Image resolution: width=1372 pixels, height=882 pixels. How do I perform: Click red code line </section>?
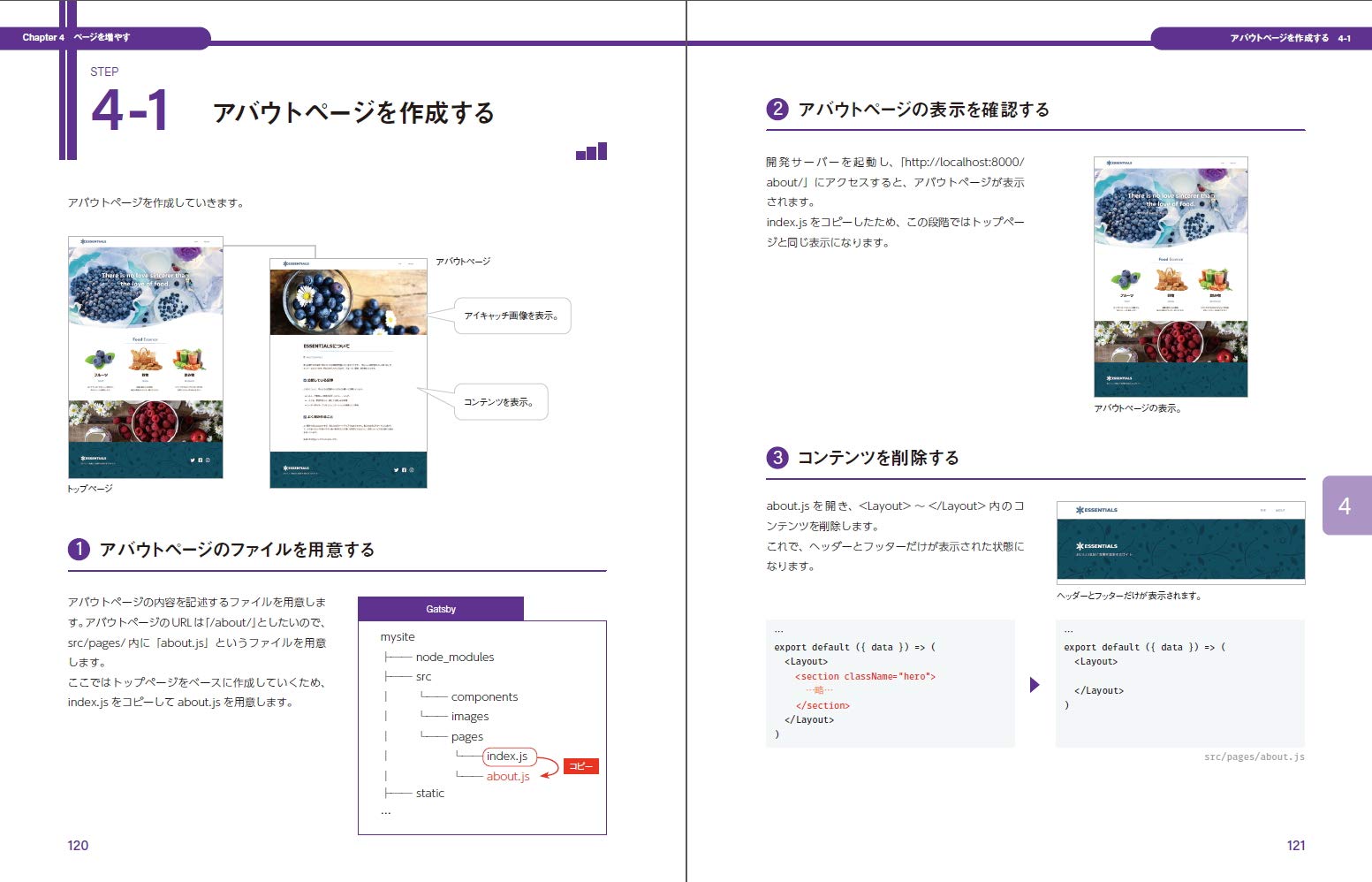click(822, 705)
